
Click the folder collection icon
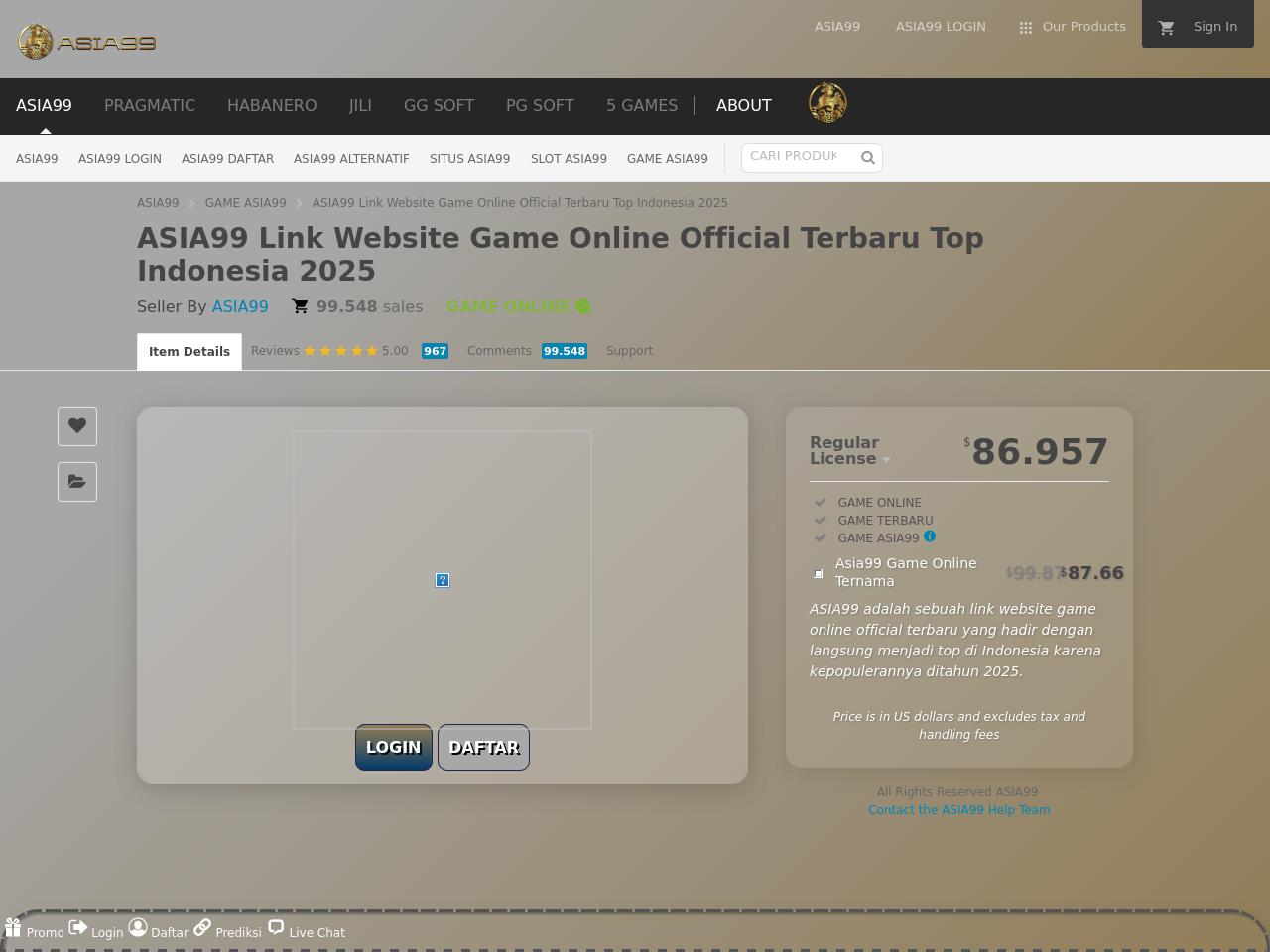pyautogui.click(x=77, y=482)
